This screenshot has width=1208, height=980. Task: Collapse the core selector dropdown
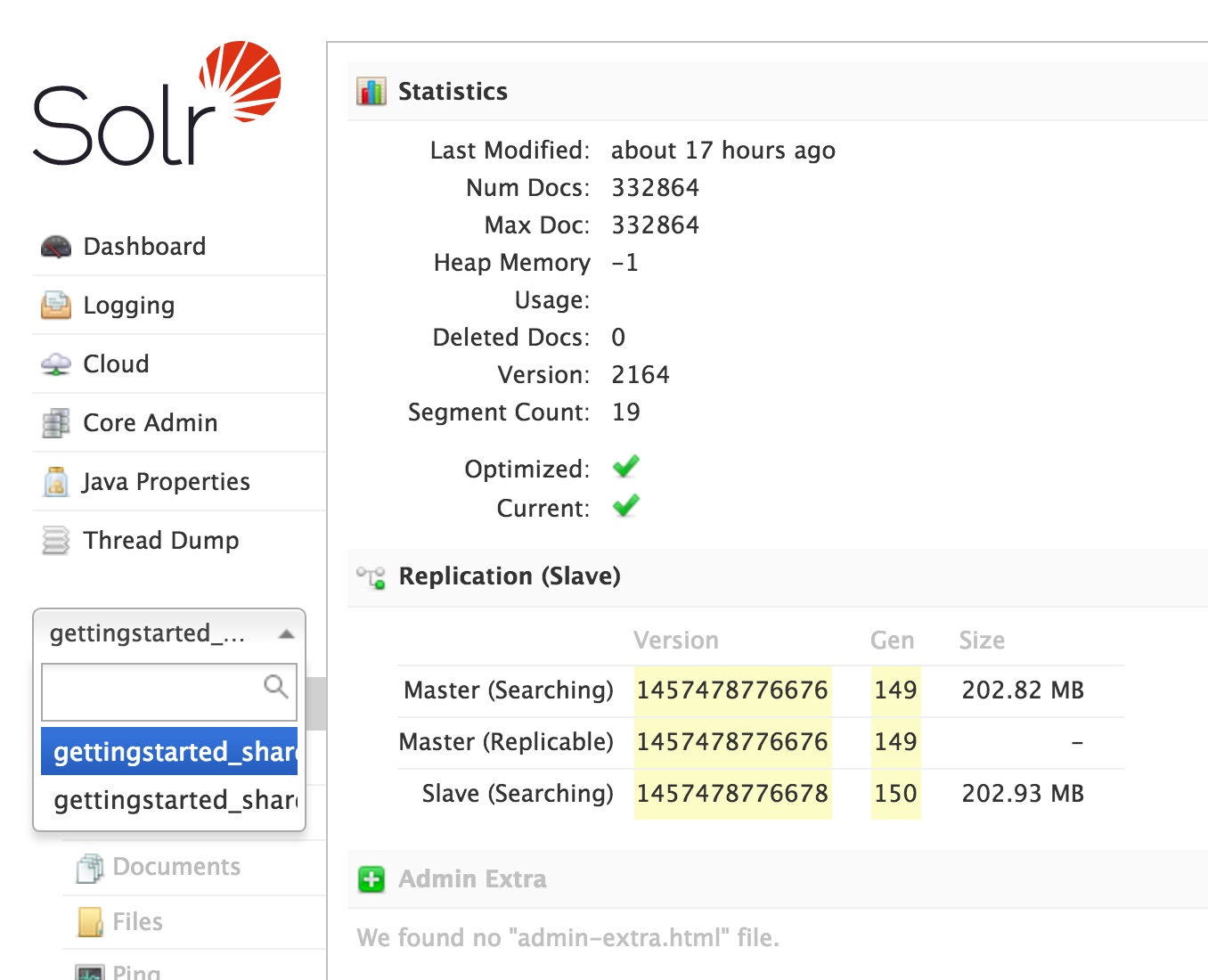pos(286,633)
